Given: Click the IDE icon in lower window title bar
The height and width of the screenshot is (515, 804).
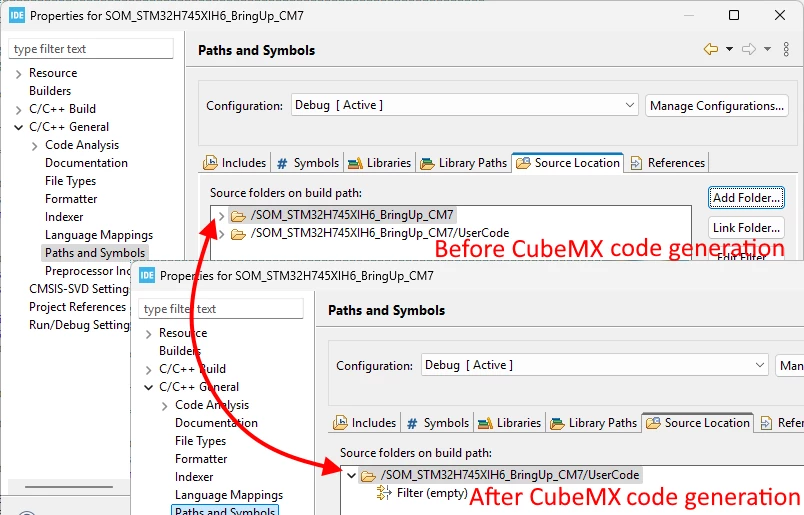Looking at the screenshot, I should (147, 275).
